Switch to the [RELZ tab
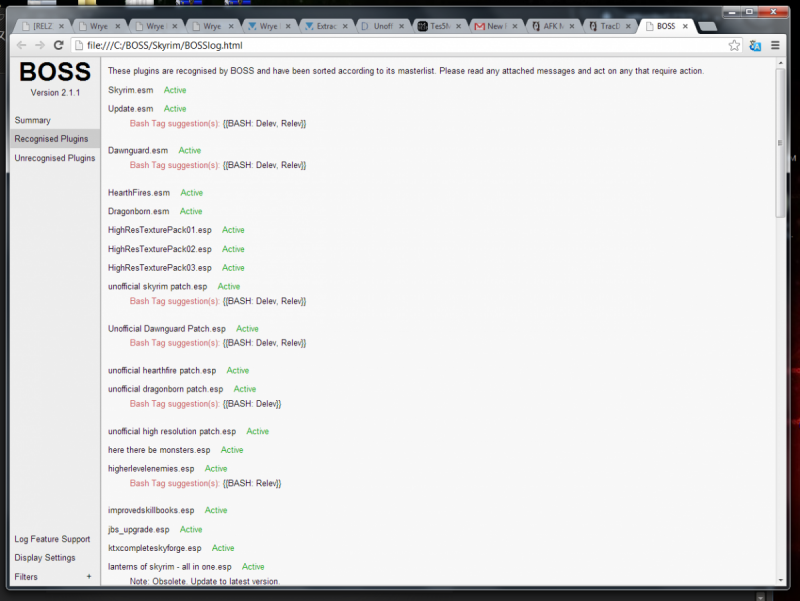Screen dimensions: 800x601 coord(42,26)
